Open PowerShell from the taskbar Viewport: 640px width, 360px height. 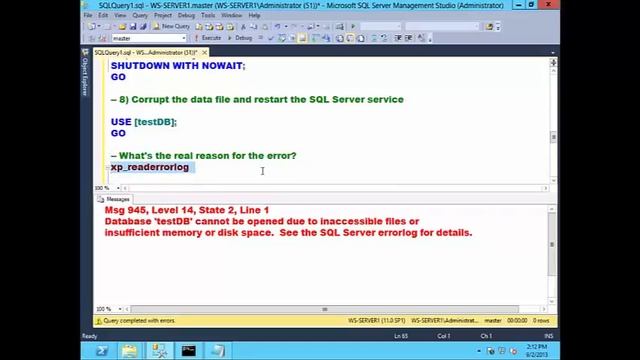pos(101,351)
